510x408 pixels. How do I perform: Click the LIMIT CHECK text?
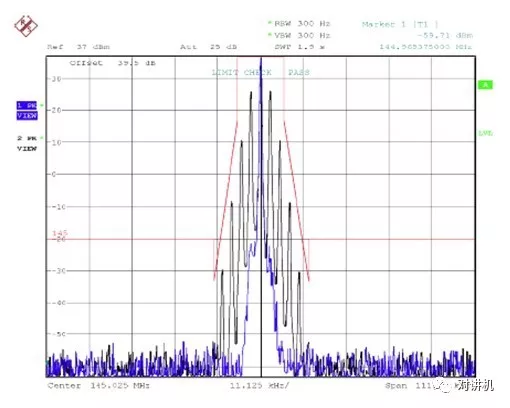(x=242, y=72)
